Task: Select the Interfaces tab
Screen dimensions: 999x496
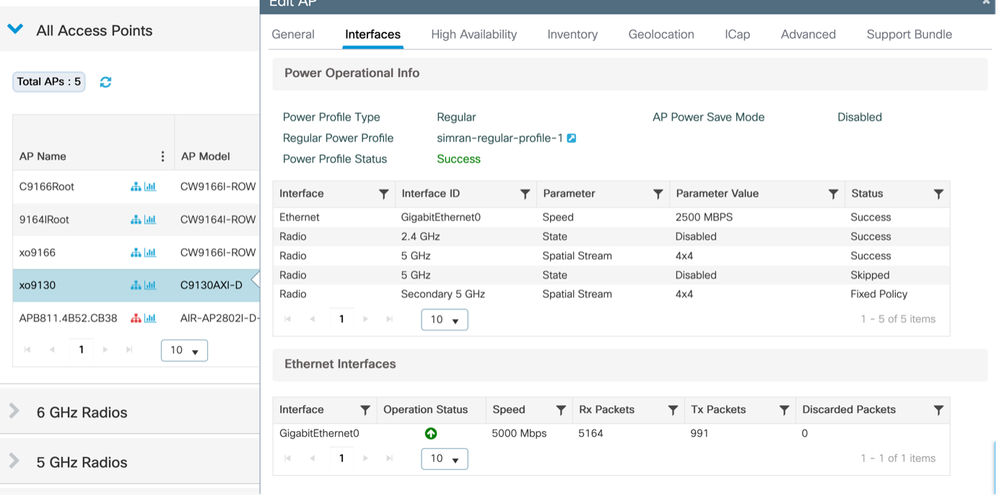Action: (373, 34)
